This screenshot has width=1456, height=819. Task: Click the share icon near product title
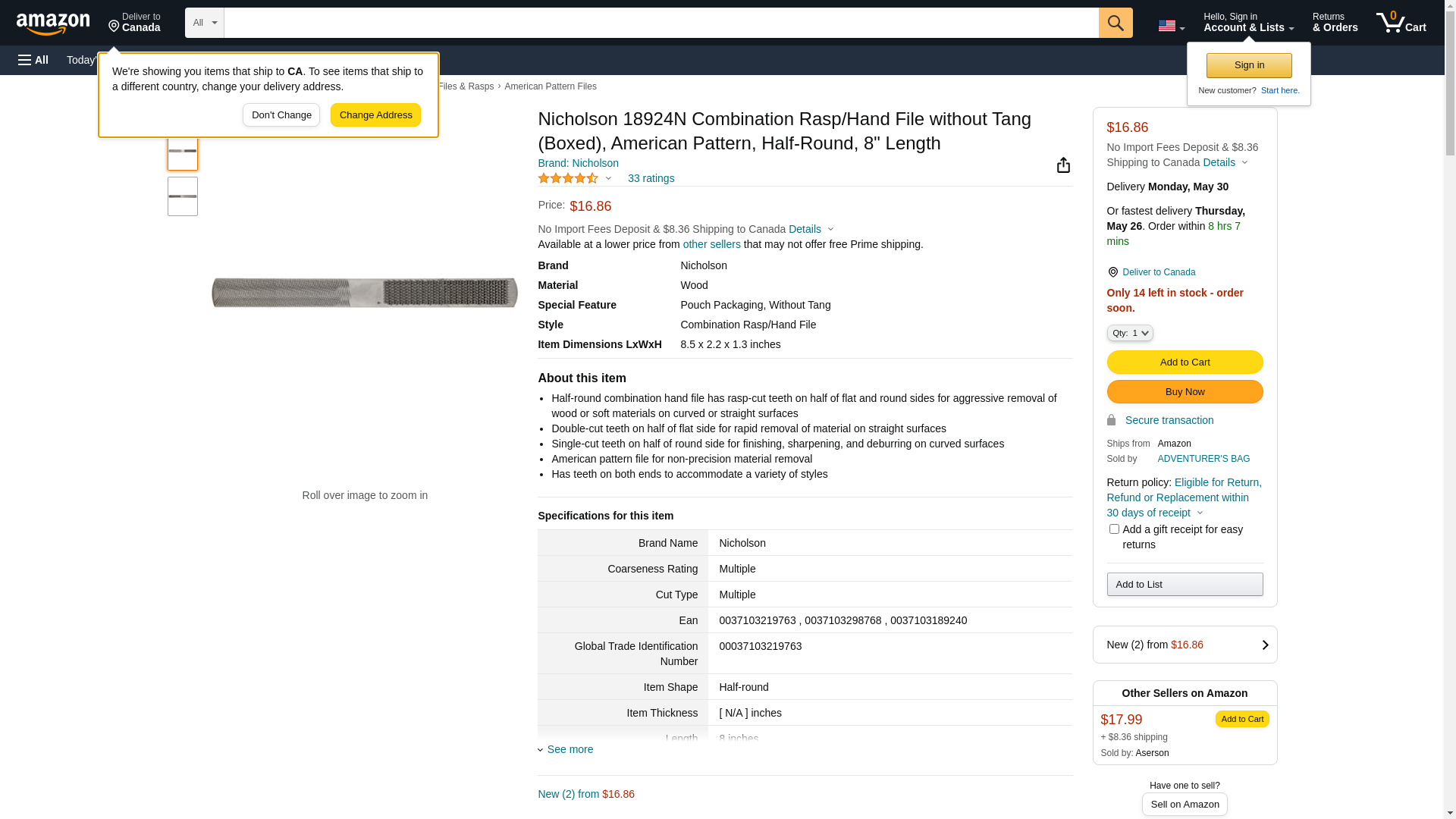coord(1063,165)
